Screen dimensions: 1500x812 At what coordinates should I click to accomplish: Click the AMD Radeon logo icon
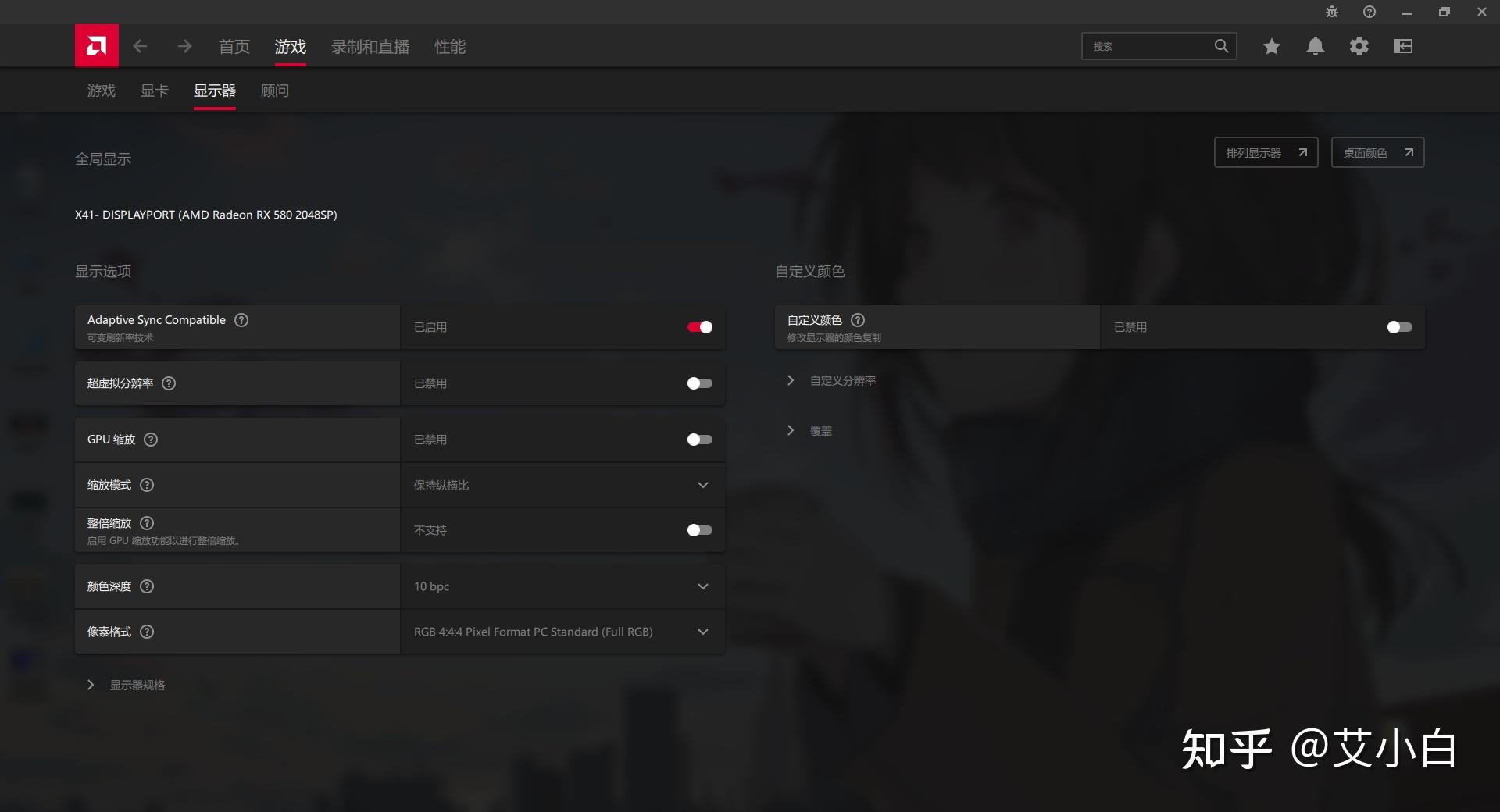tap(97, 46)
